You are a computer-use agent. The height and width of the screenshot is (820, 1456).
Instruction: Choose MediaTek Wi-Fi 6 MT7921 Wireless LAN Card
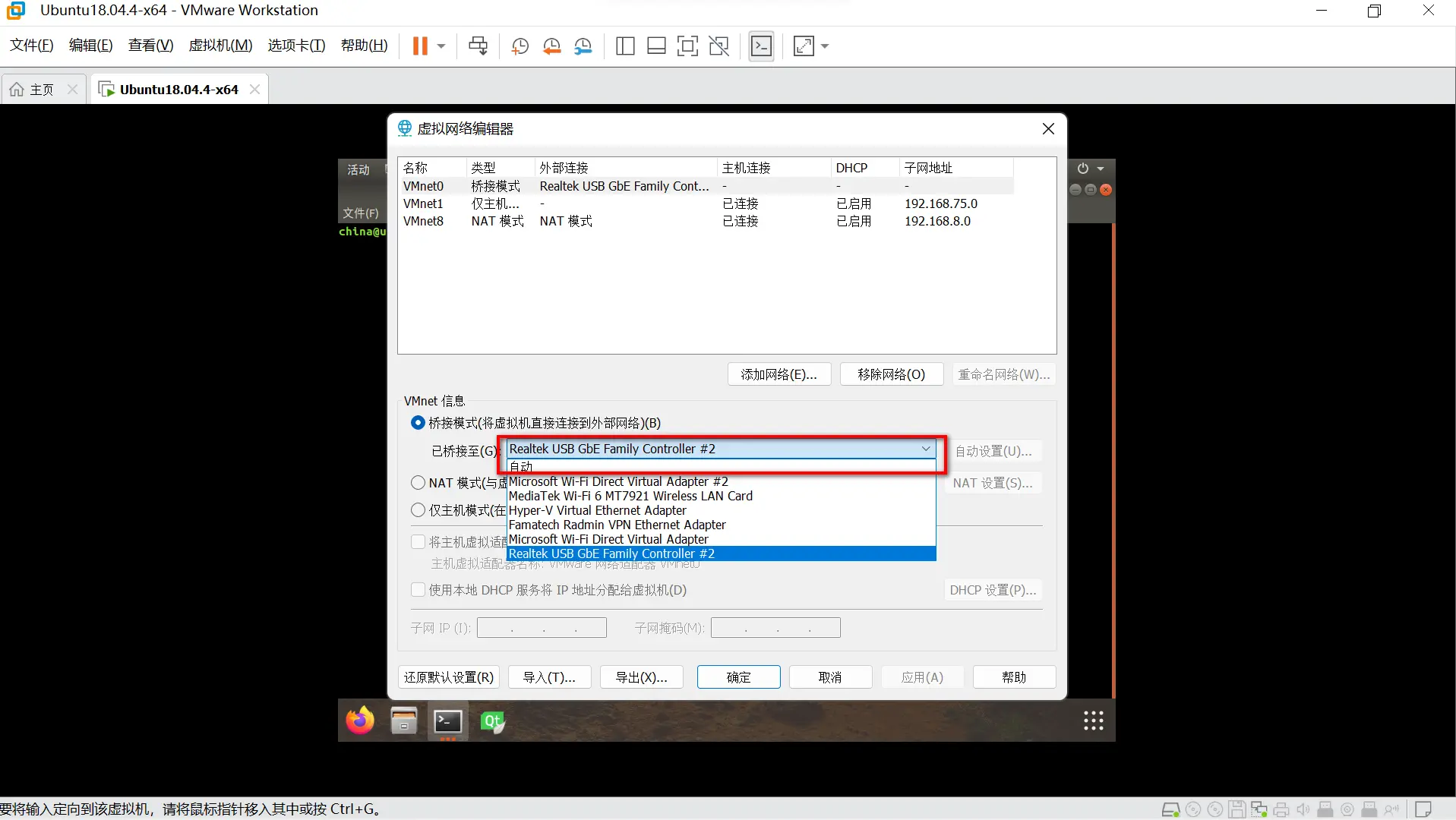[721, 496]
